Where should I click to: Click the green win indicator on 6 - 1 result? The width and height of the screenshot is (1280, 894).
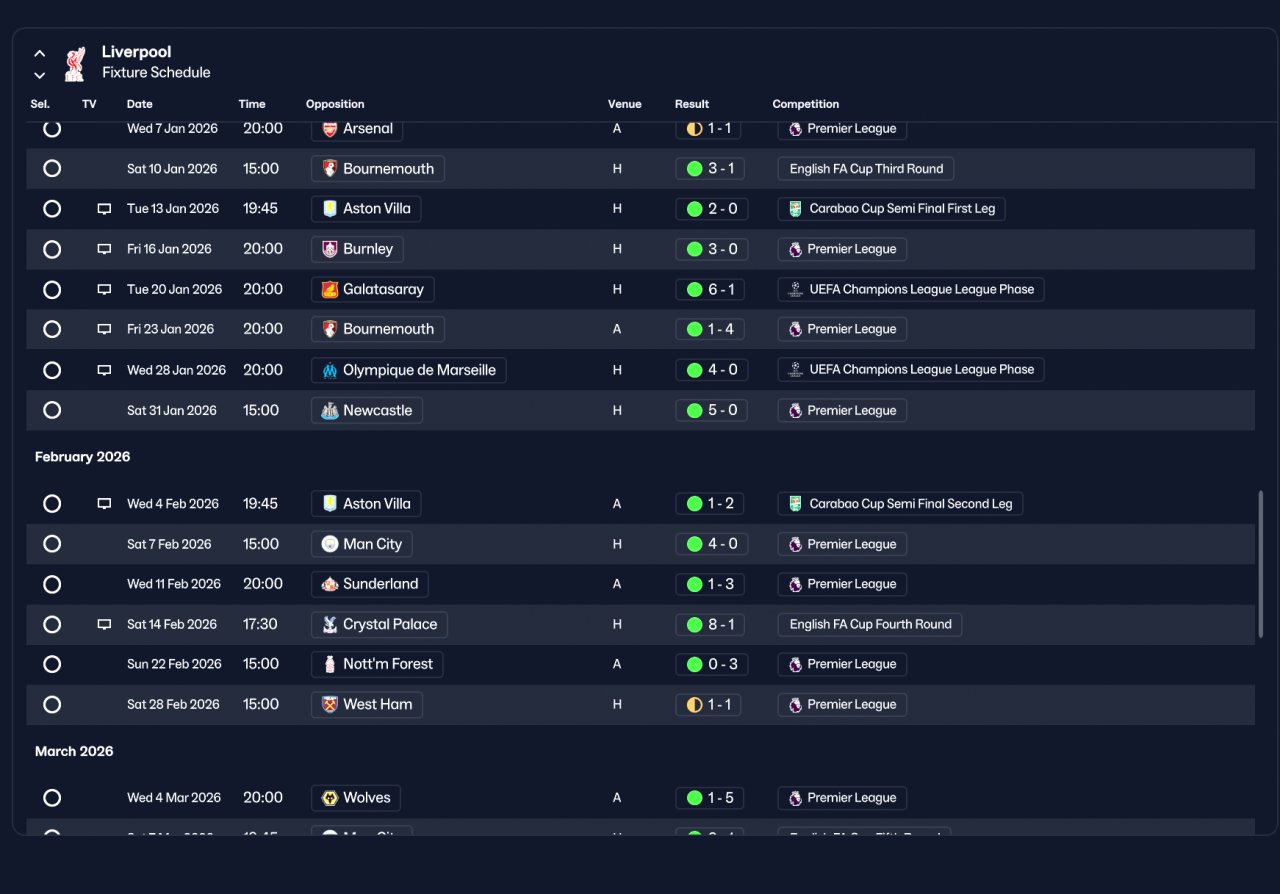coord(694,290)
